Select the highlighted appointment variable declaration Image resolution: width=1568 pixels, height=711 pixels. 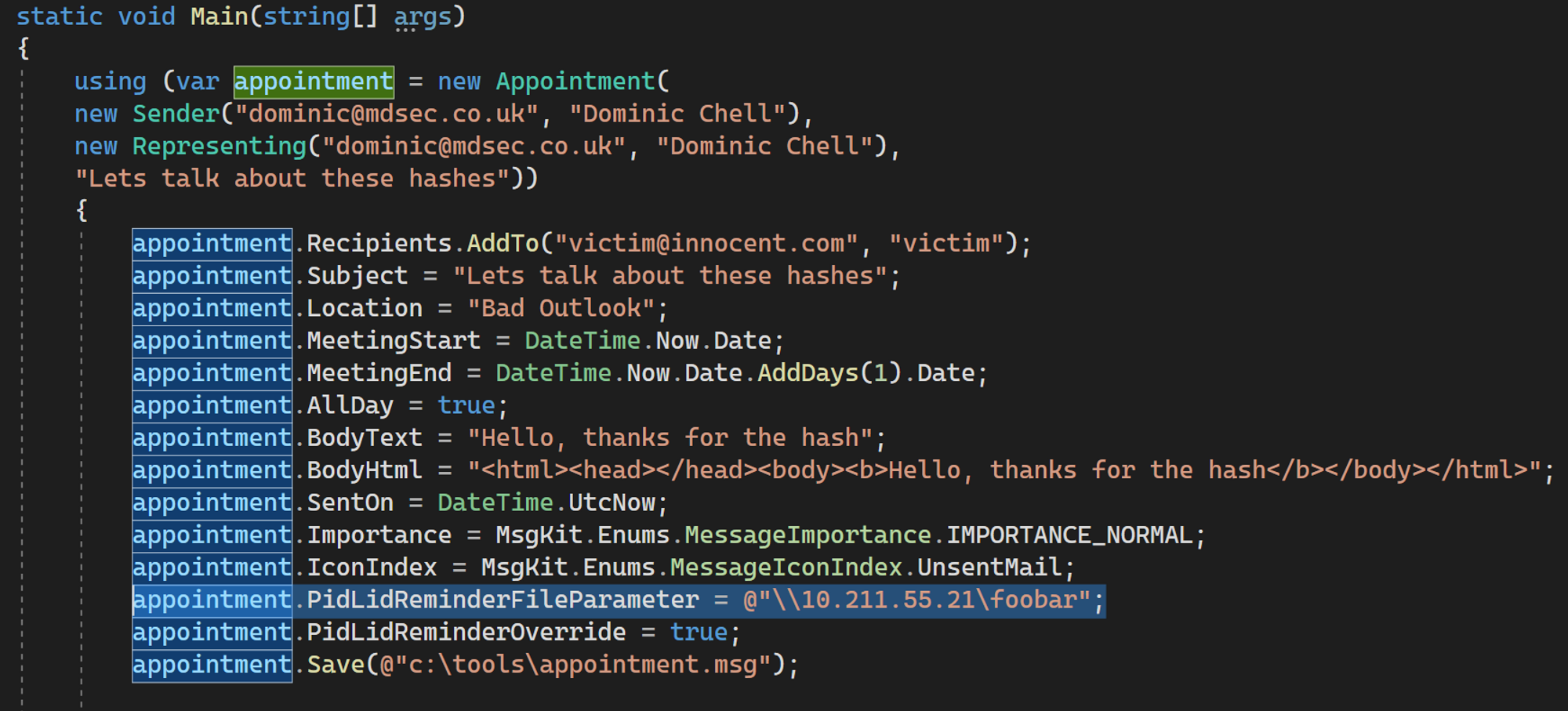tap(314, 81)
